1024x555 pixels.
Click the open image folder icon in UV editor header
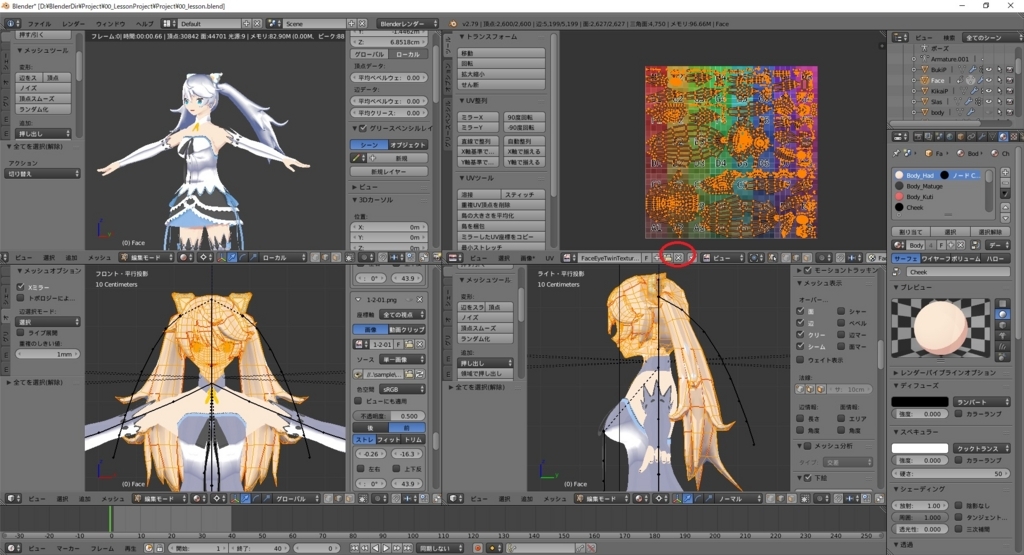(667, 258)
